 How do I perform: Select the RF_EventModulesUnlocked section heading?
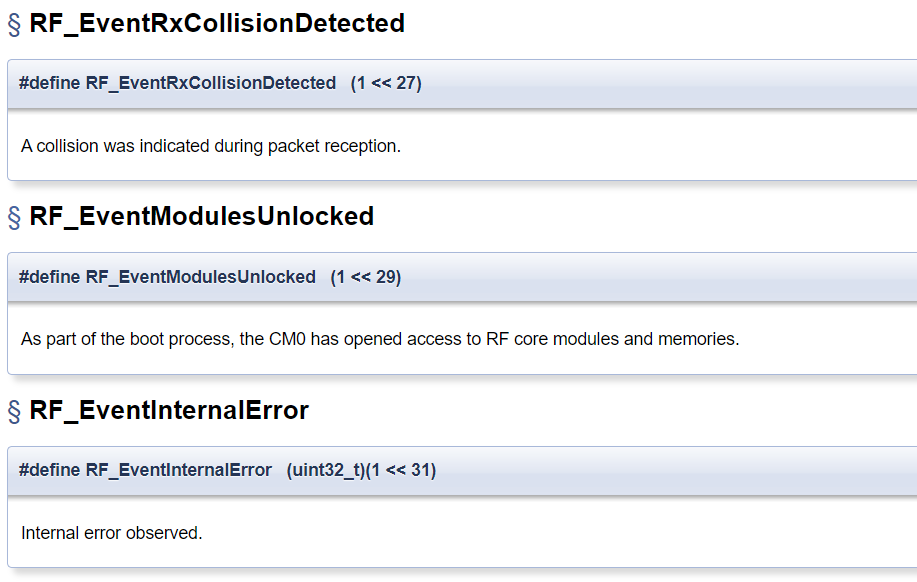(x=202, y=217)
